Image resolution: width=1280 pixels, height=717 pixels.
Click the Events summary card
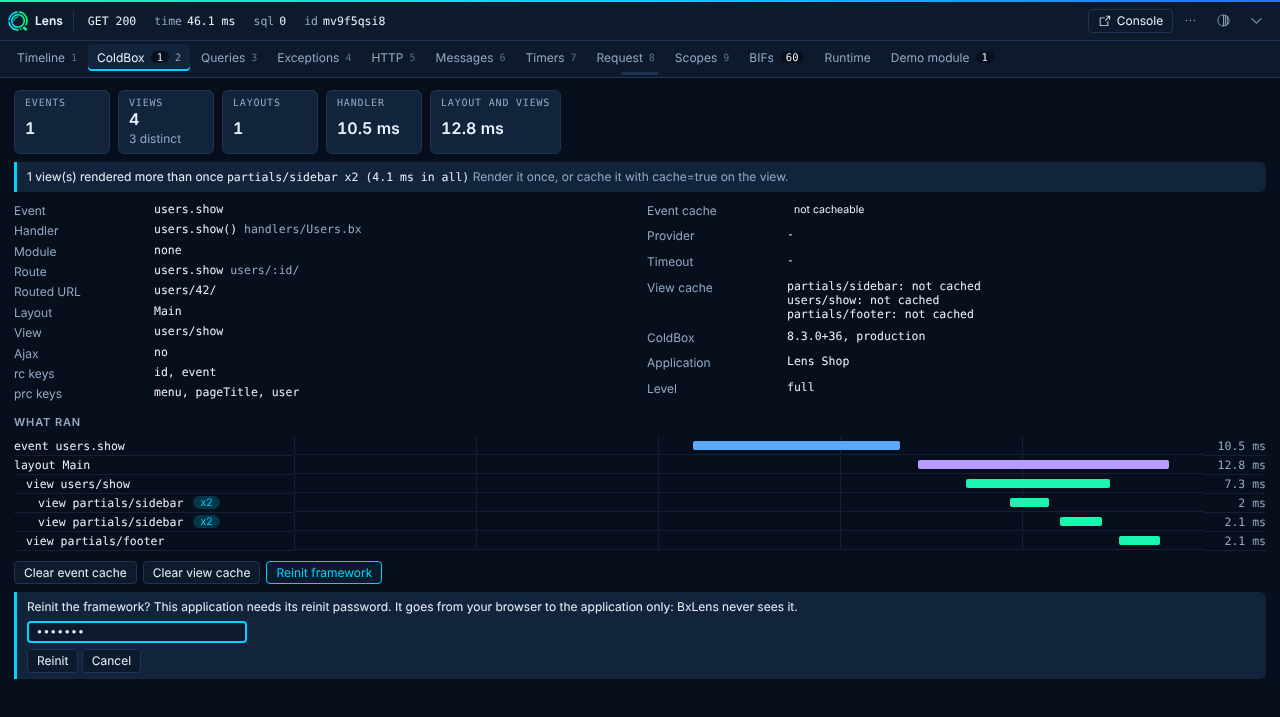pyautogui.click(x=62, y=122)
